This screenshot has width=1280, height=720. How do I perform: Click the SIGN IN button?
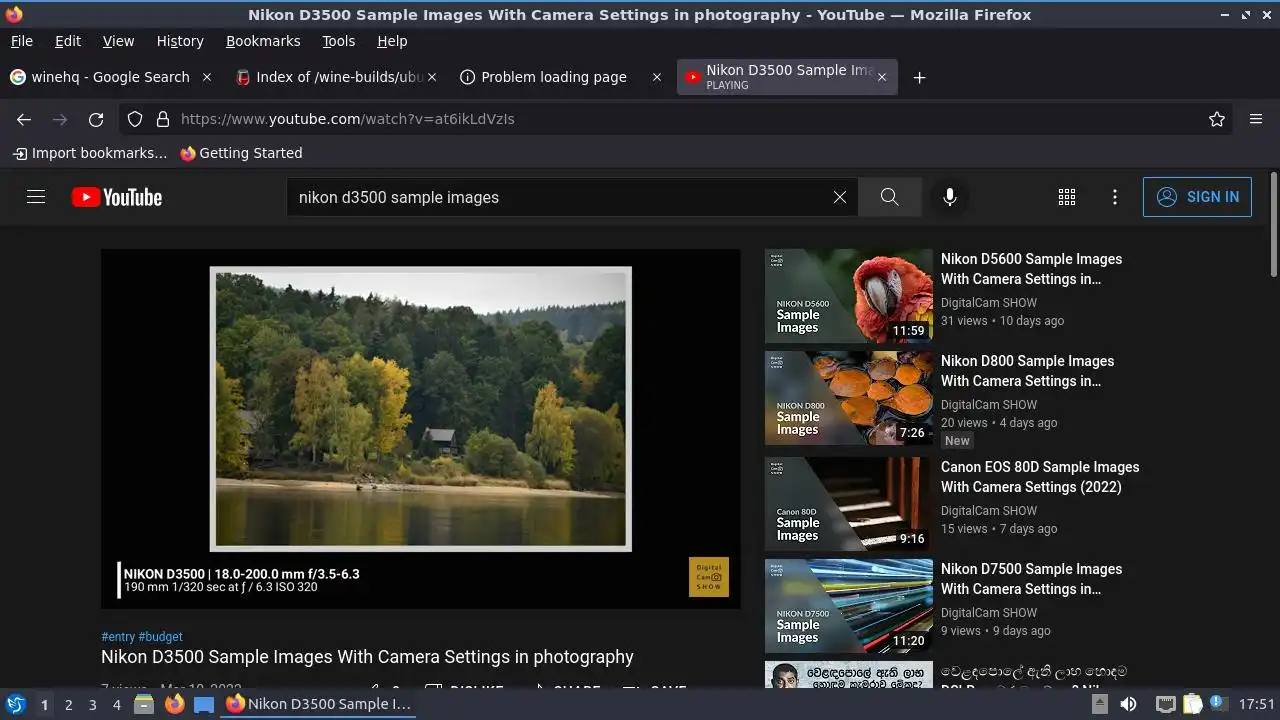1197,197
